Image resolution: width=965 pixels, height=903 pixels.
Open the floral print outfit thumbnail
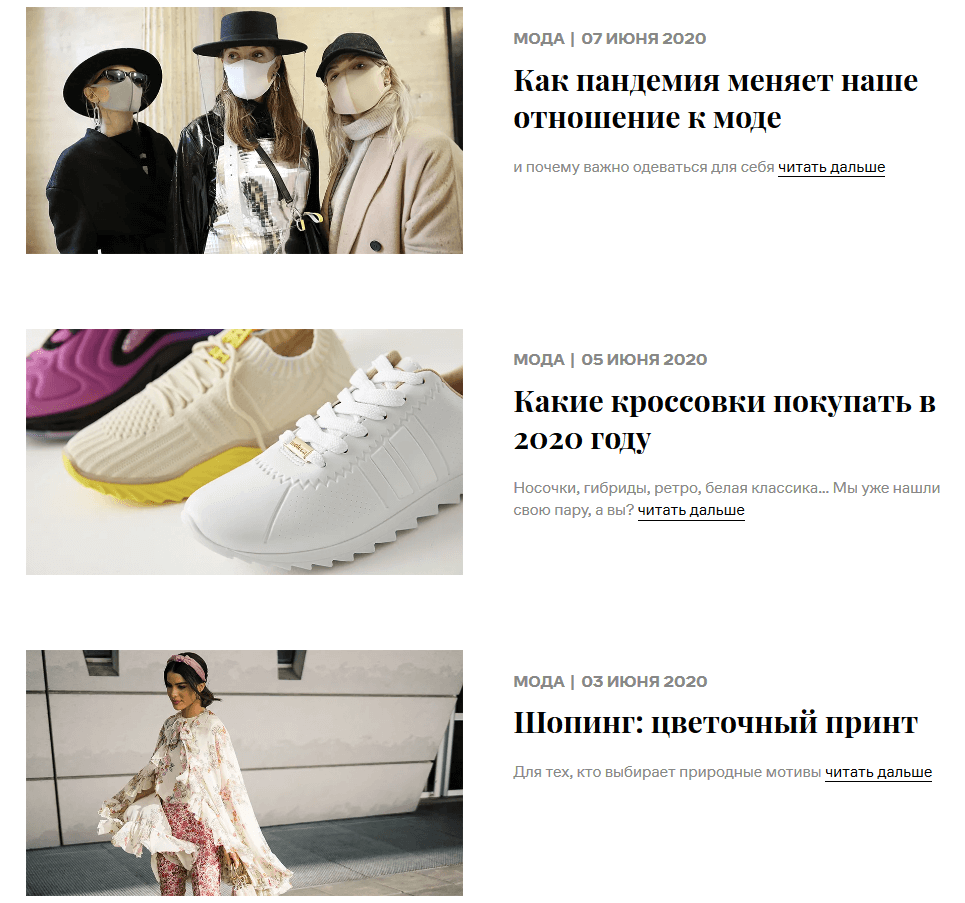244,773
